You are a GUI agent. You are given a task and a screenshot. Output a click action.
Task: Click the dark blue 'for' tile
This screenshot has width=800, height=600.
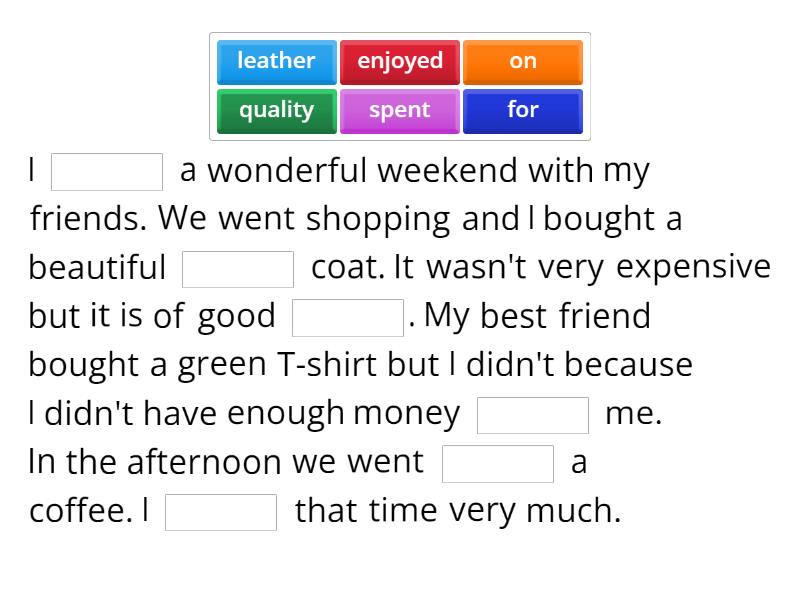(523, 110)
